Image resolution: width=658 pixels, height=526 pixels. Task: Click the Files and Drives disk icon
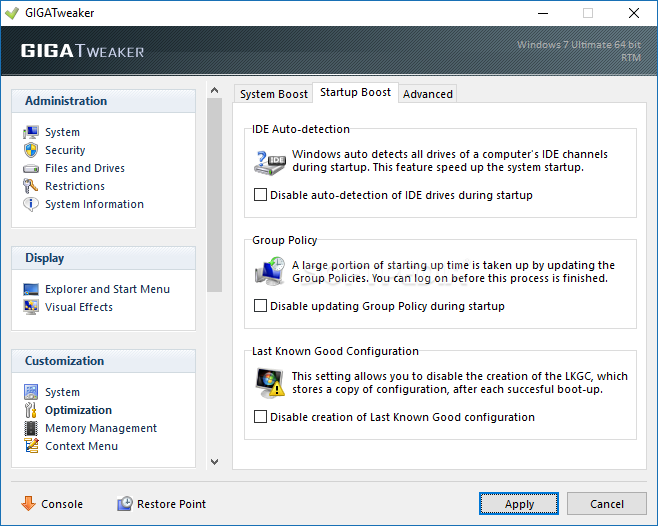[x=31, y=168]
